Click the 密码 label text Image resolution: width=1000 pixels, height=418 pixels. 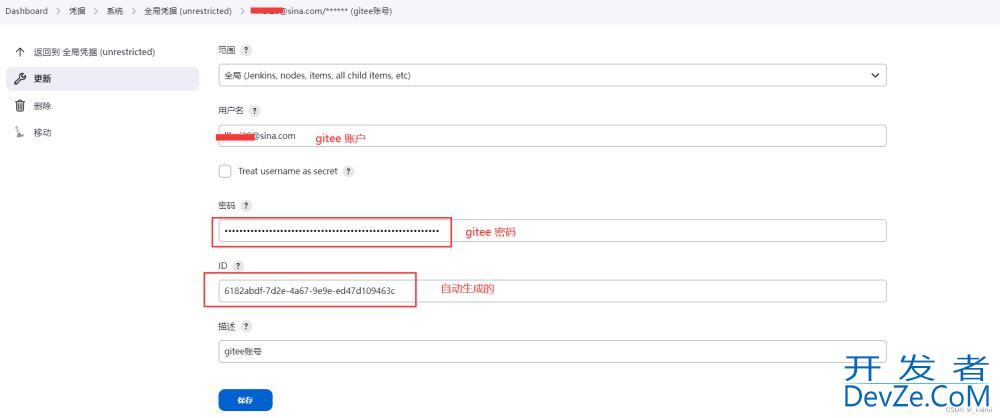227,206
